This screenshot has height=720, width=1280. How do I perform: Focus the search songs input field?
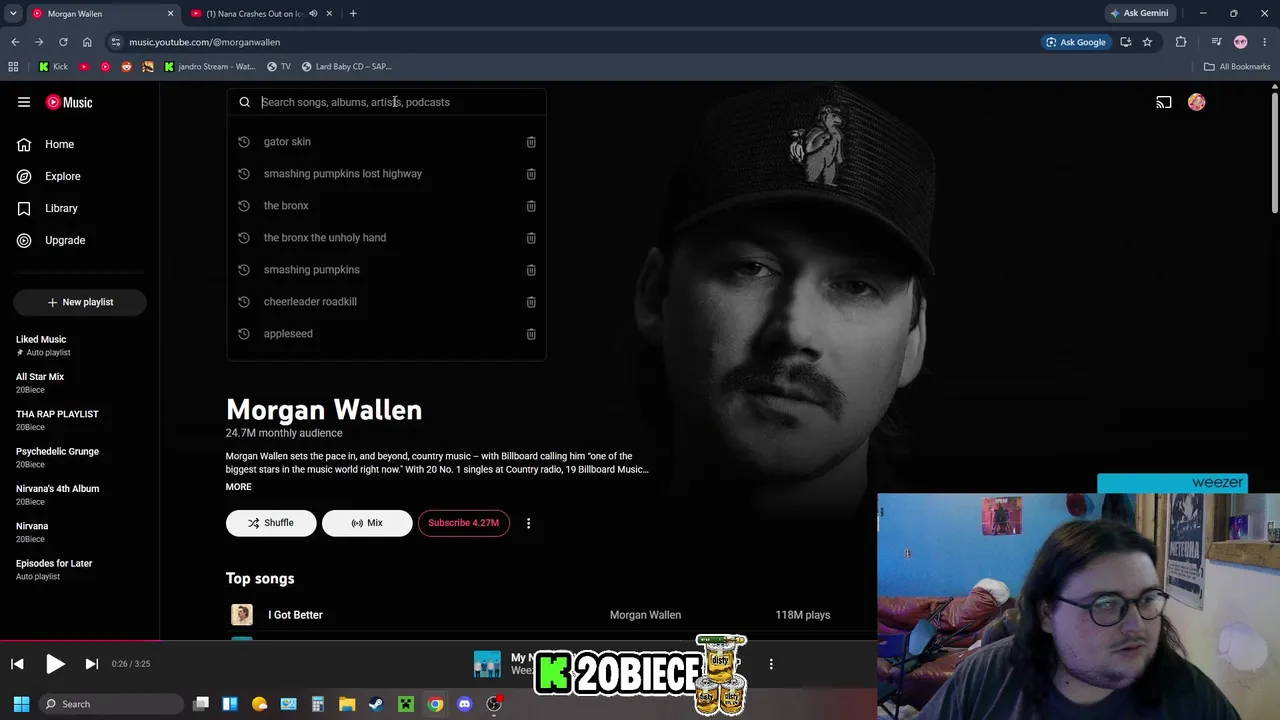pos(400,102)
